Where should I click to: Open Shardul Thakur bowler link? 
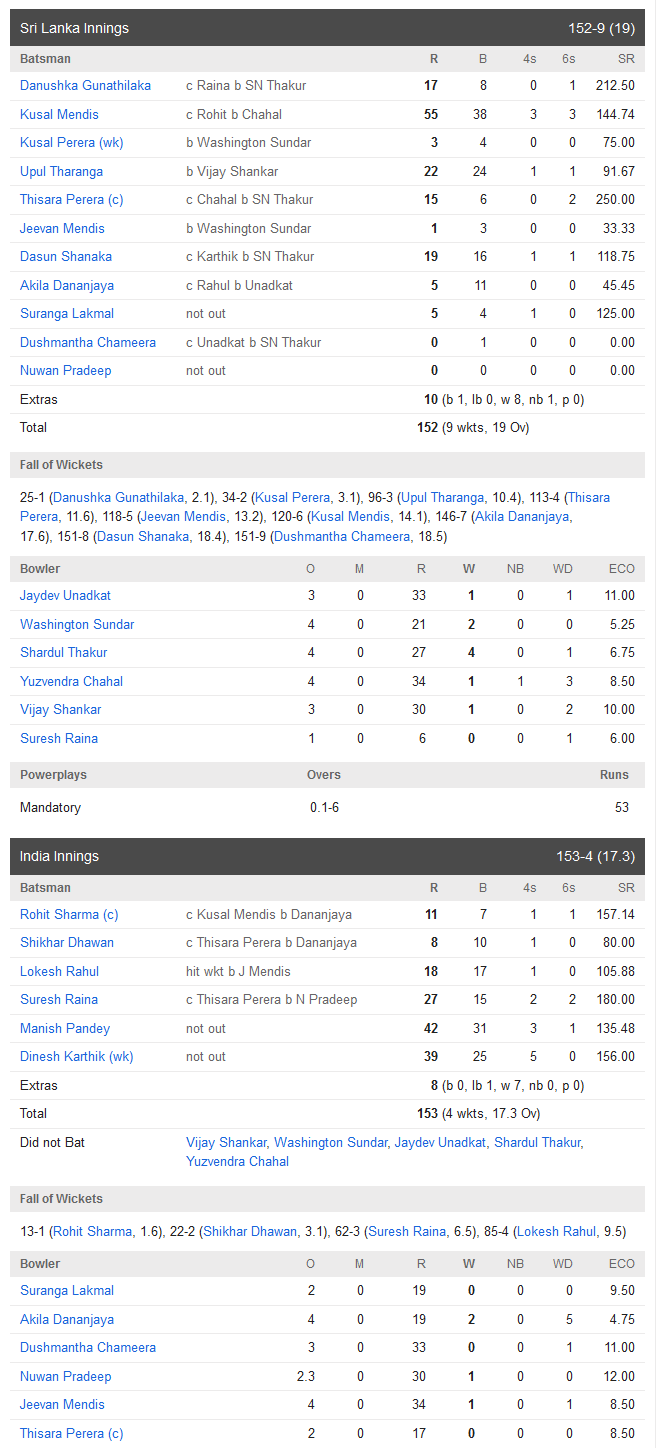tap(64, 653)
